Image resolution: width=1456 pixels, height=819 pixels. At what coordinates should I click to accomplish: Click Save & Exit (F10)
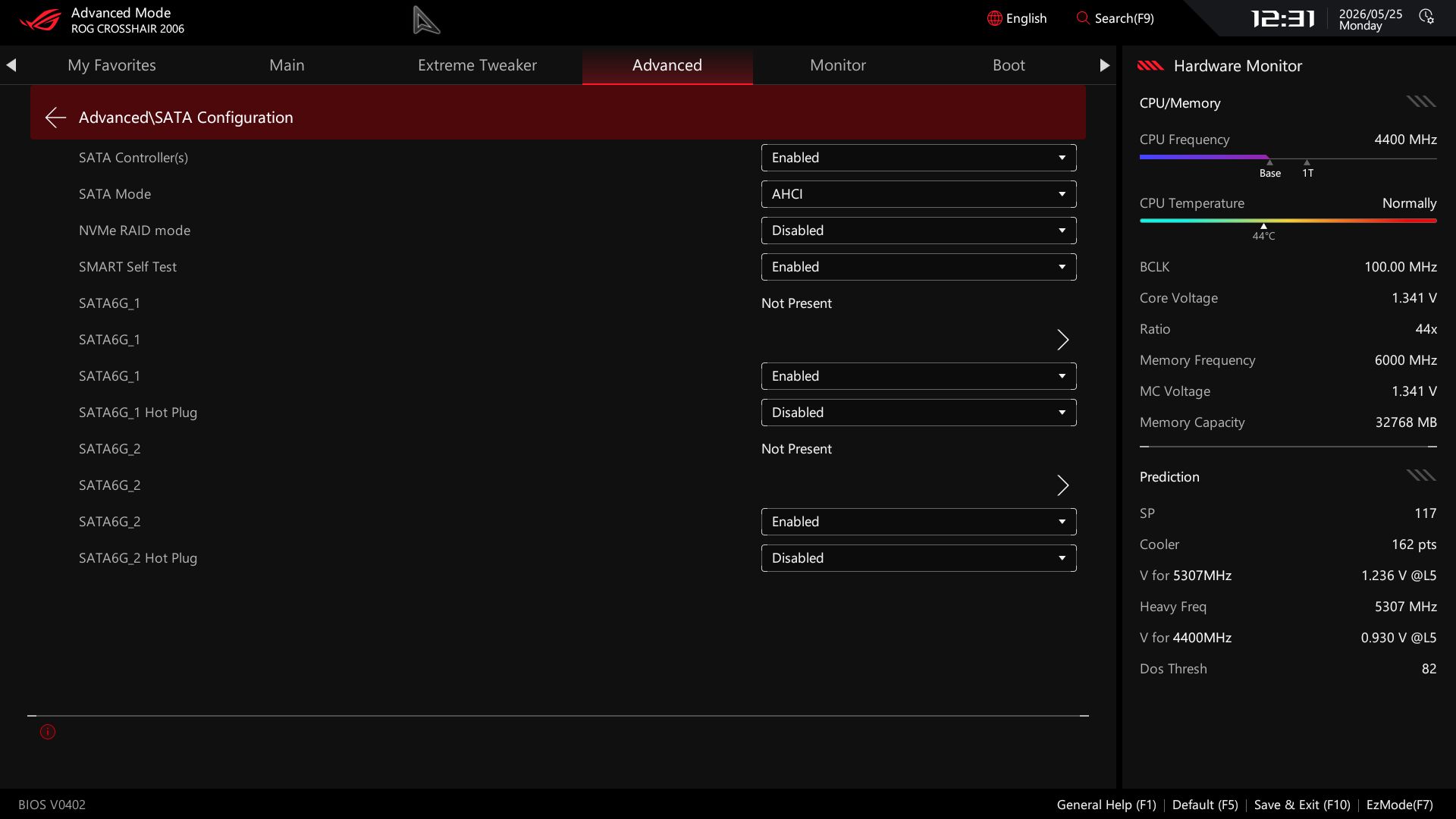(1302, 805)
